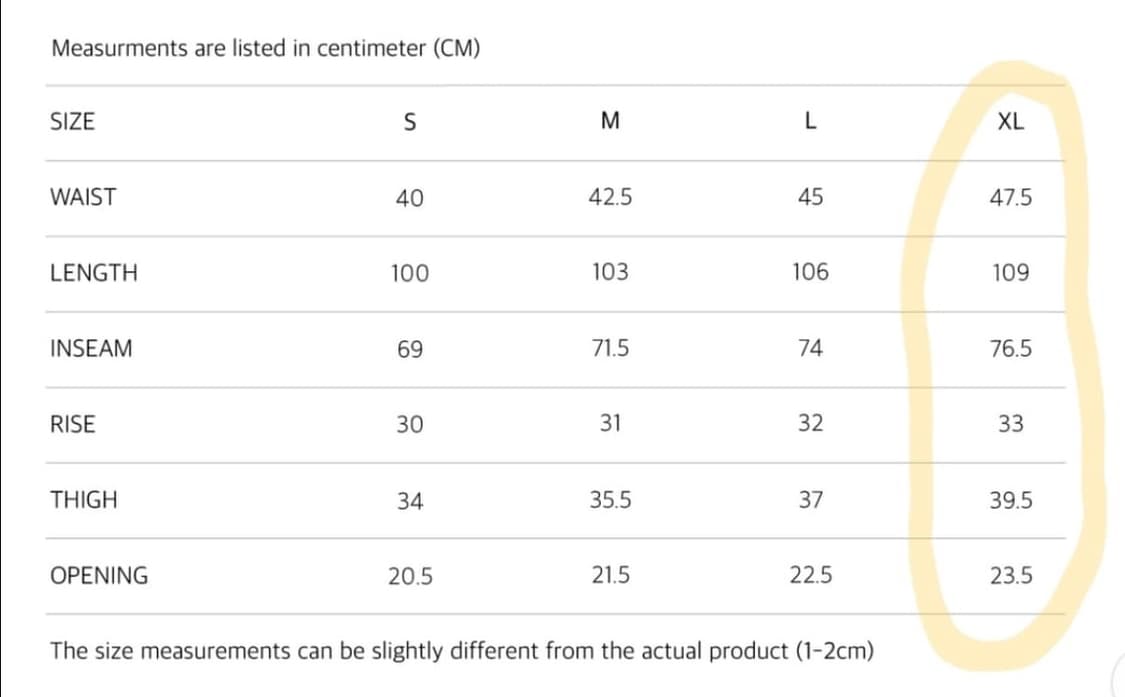Click the RISE row label

(73, 424)
